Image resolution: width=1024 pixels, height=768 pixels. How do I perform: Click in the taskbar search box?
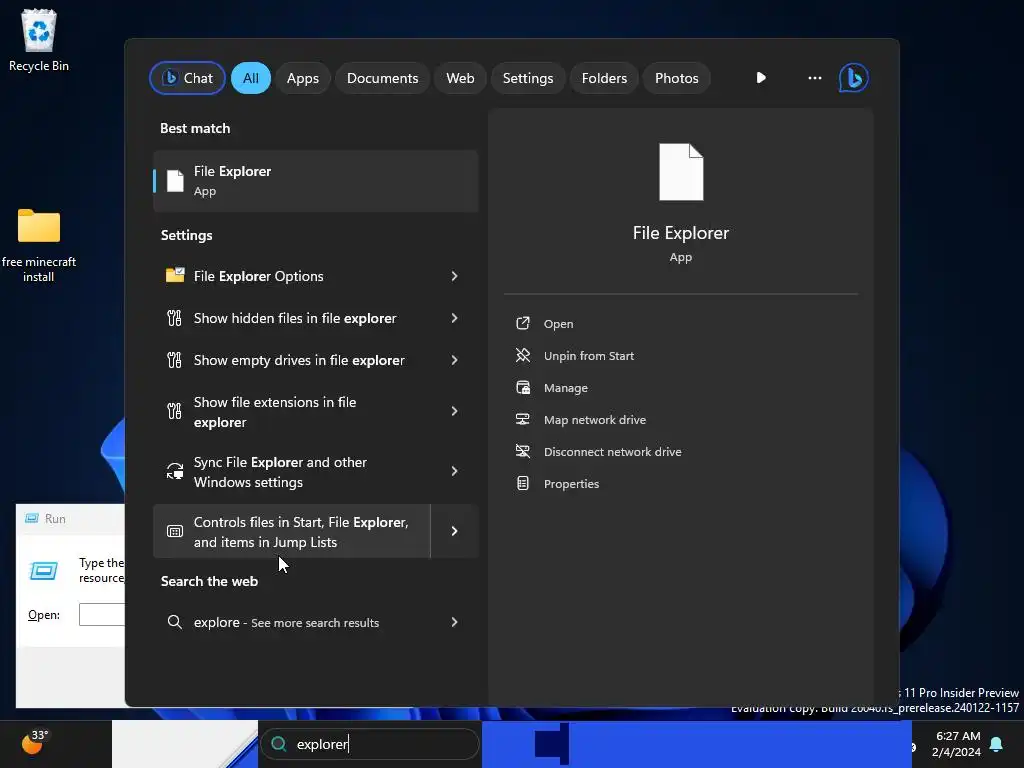coord(370,744)
